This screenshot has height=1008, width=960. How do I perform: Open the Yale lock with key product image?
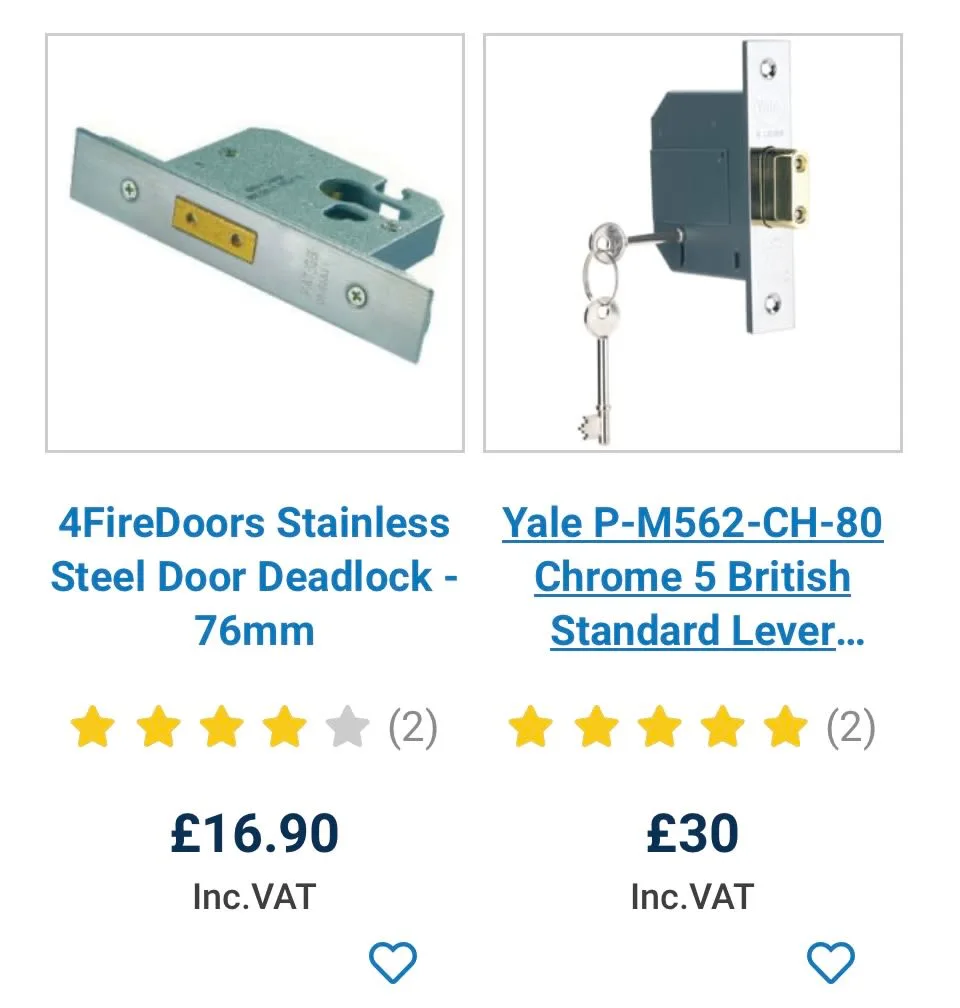[693, 243]
